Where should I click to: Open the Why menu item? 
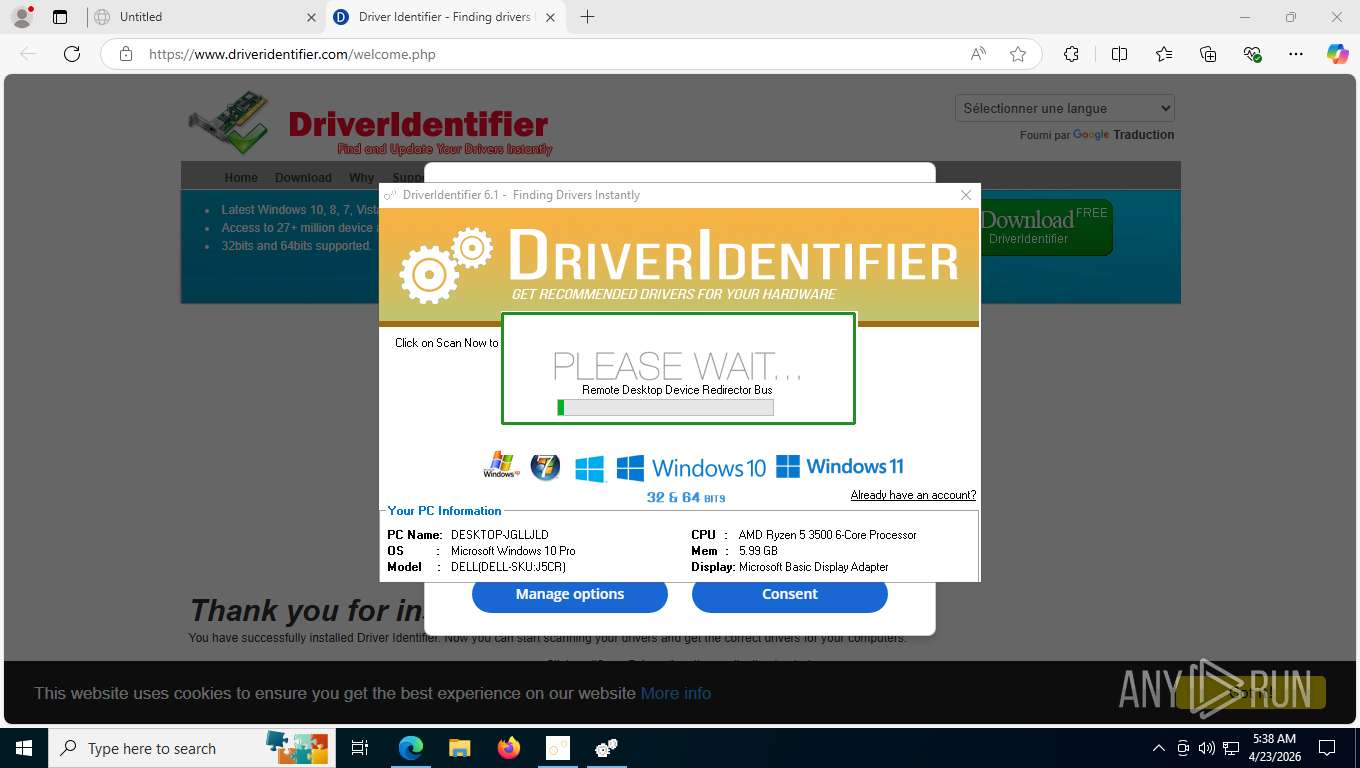[361, 177]
